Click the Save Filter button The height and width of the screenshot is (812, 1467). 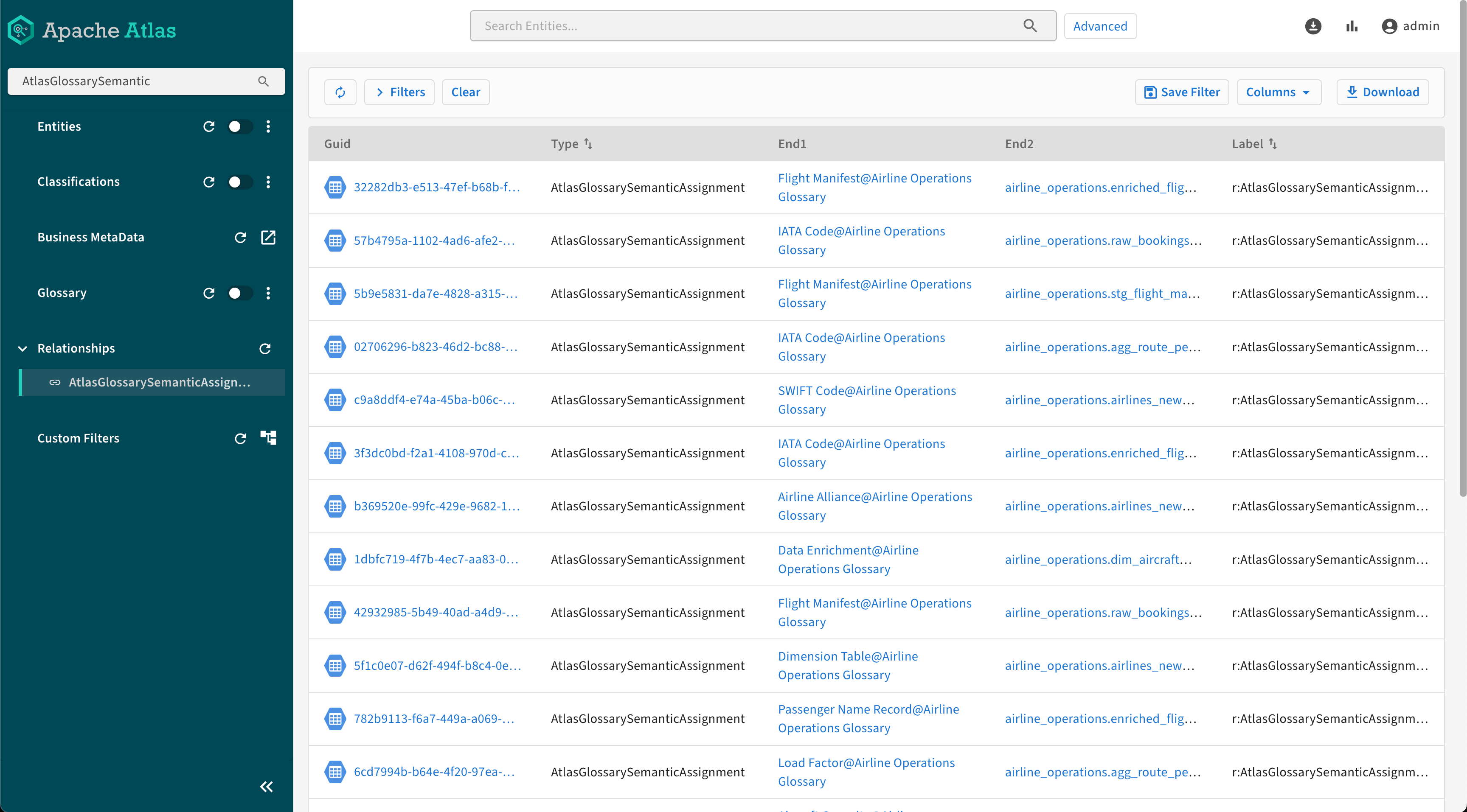(x=1182, y=92)
